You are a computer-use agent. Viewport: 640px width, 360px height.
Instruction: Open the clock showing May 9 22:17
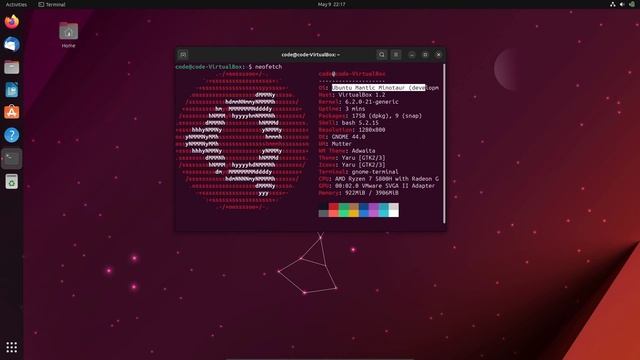pyautogui.click(x=331, y=4)
